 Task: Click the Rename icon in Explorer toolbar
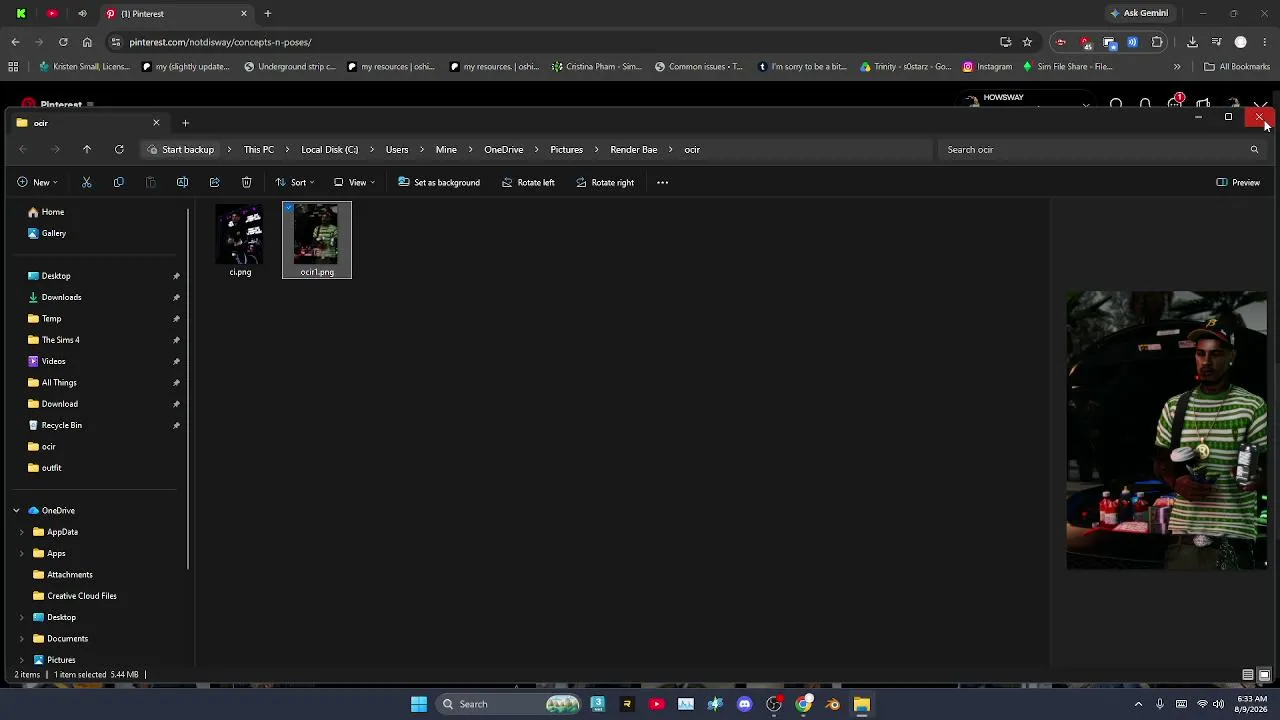pos(182,182)
